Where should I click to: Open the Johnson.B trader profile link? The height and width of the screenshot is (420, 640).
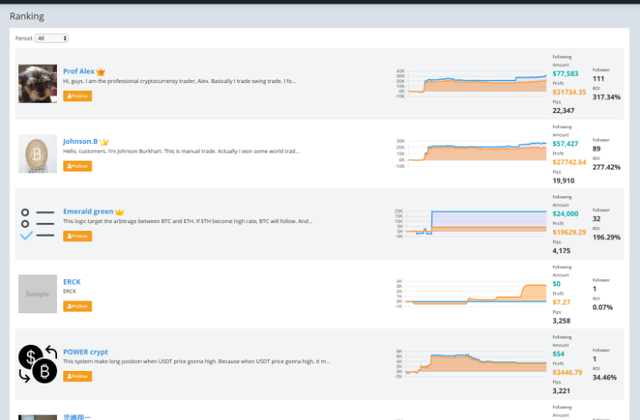(81, 142)
